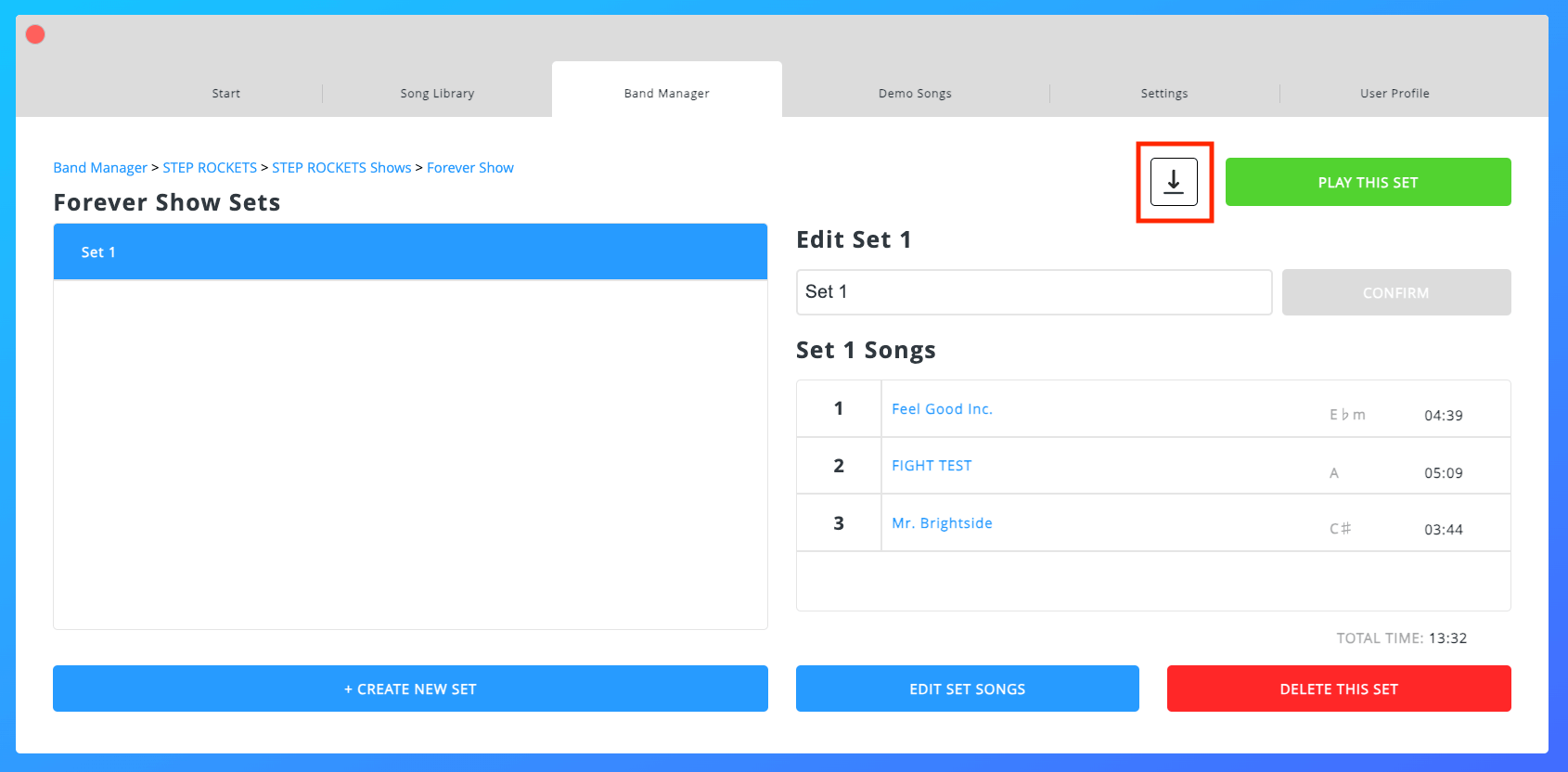Navigate to STEP ROCKETS breadcrumb link

coord(210,167)
